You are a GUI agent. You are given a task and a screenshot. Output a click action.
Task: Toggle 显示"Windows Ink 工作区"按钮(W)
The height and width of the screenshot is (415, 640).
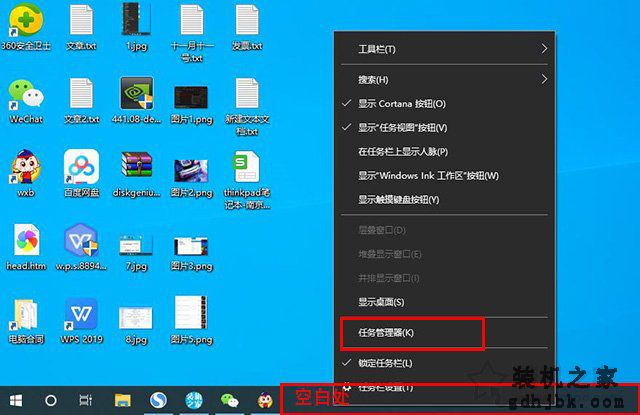[x=444, y=176]
